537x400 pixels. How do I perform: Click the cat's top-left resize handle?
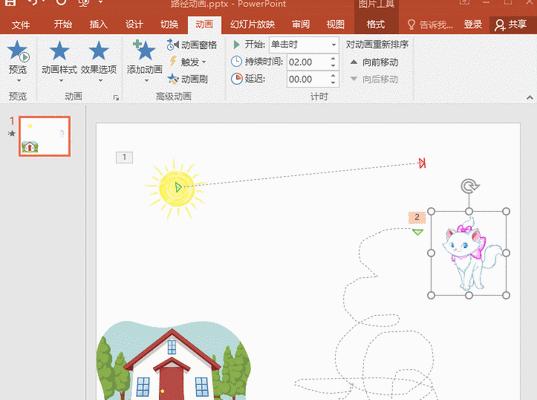tap(432, 211)
